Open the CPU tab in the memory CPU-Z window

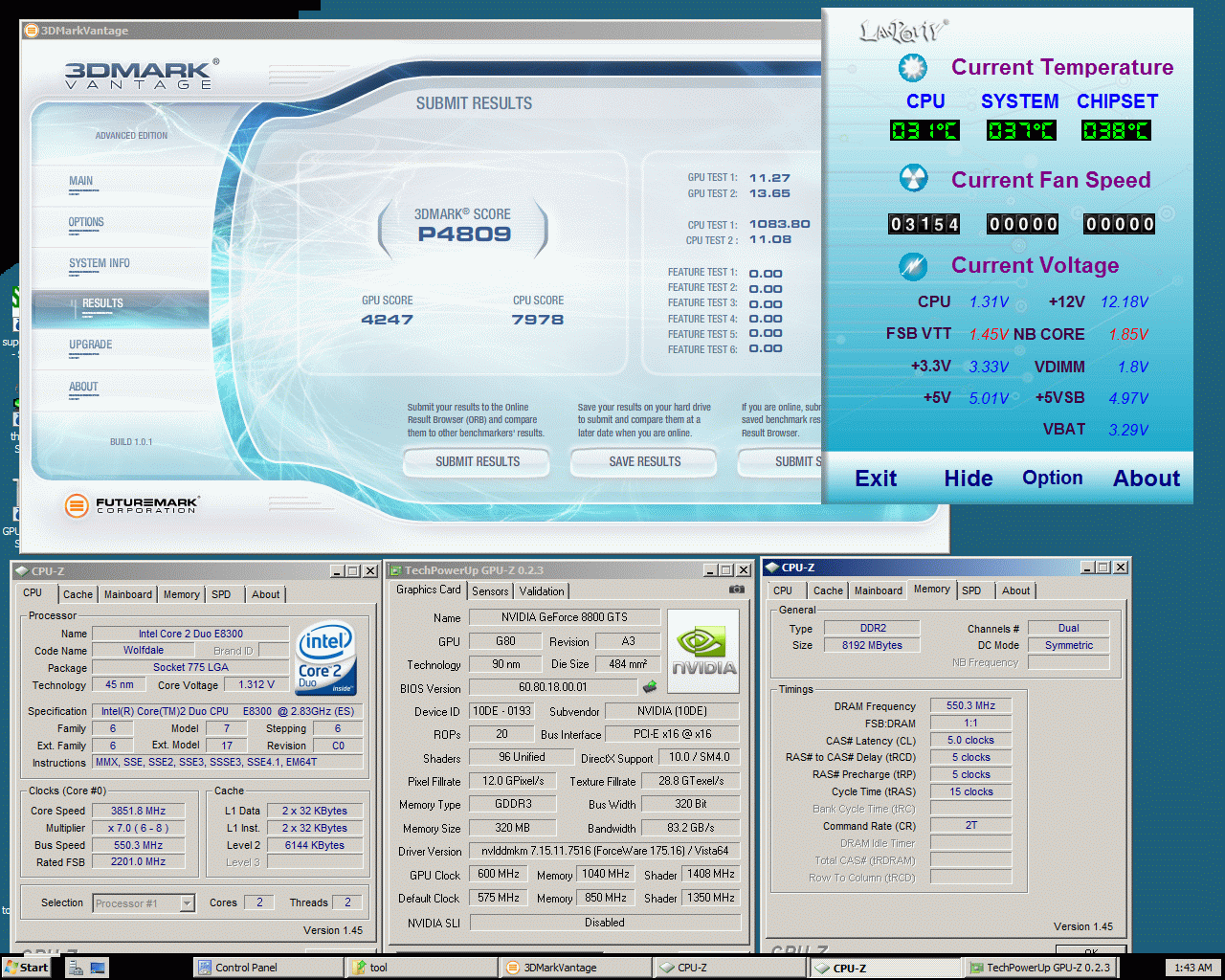tap(783, 590)
